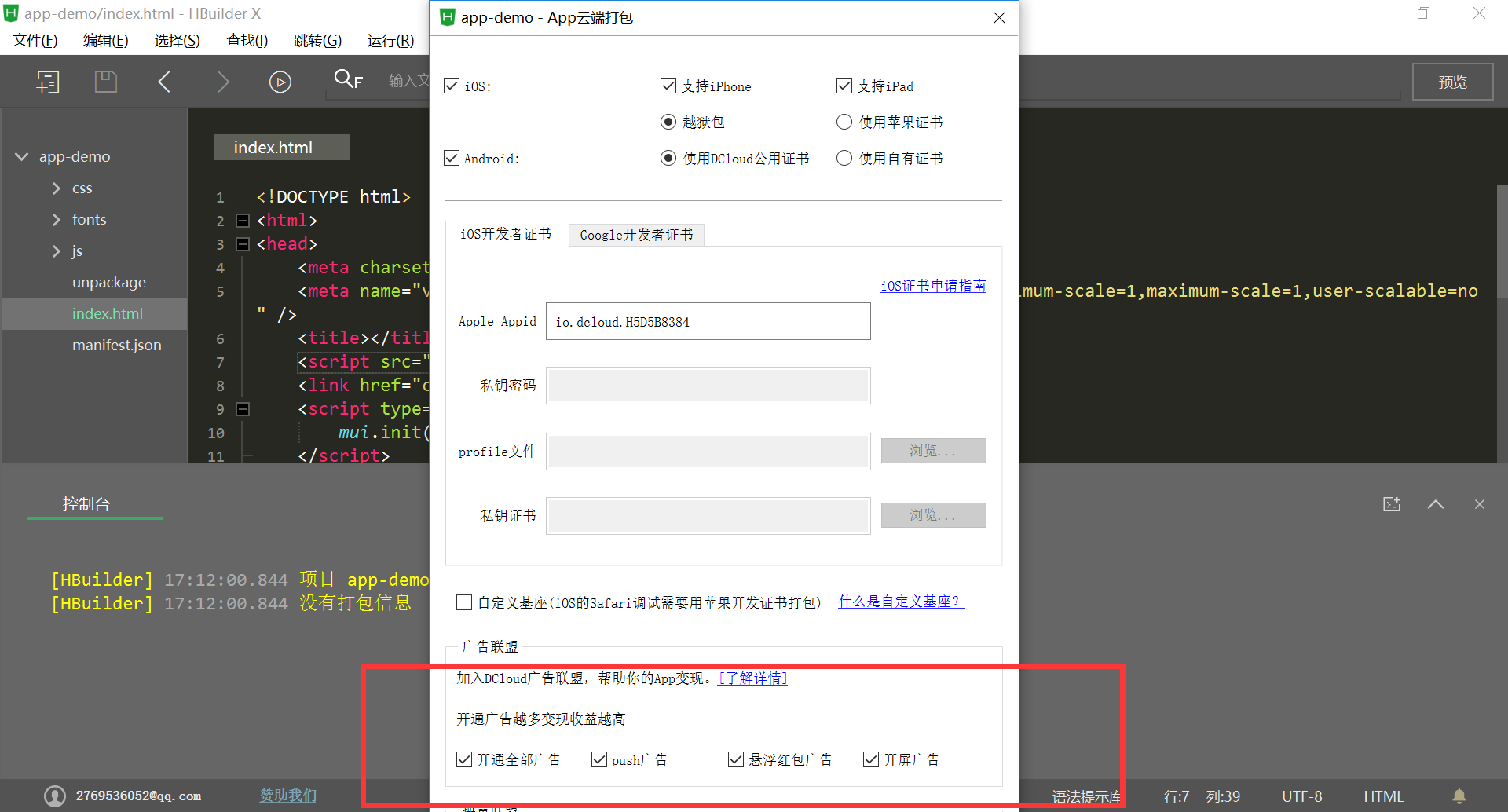The height and width of the screenshot is (812, 1508).
Task: Select the 控制台 console tab
Action: coord(86,504)
